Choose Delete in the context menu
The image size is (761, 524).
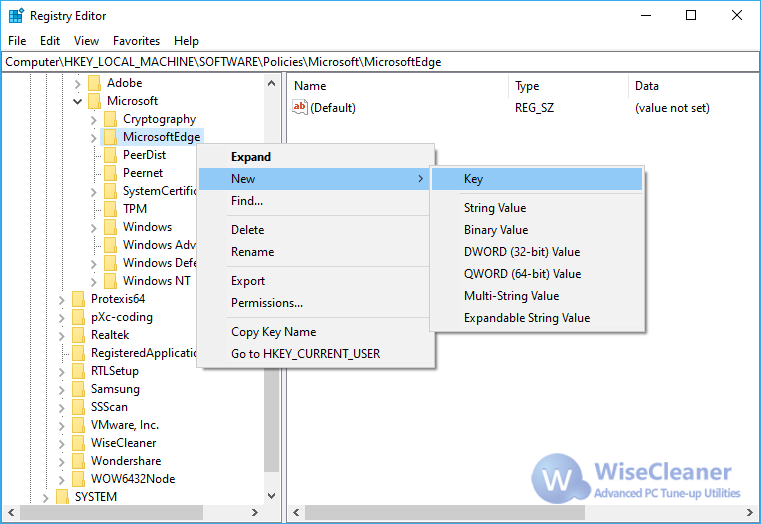pyautogui.click(x=315, y=229)
